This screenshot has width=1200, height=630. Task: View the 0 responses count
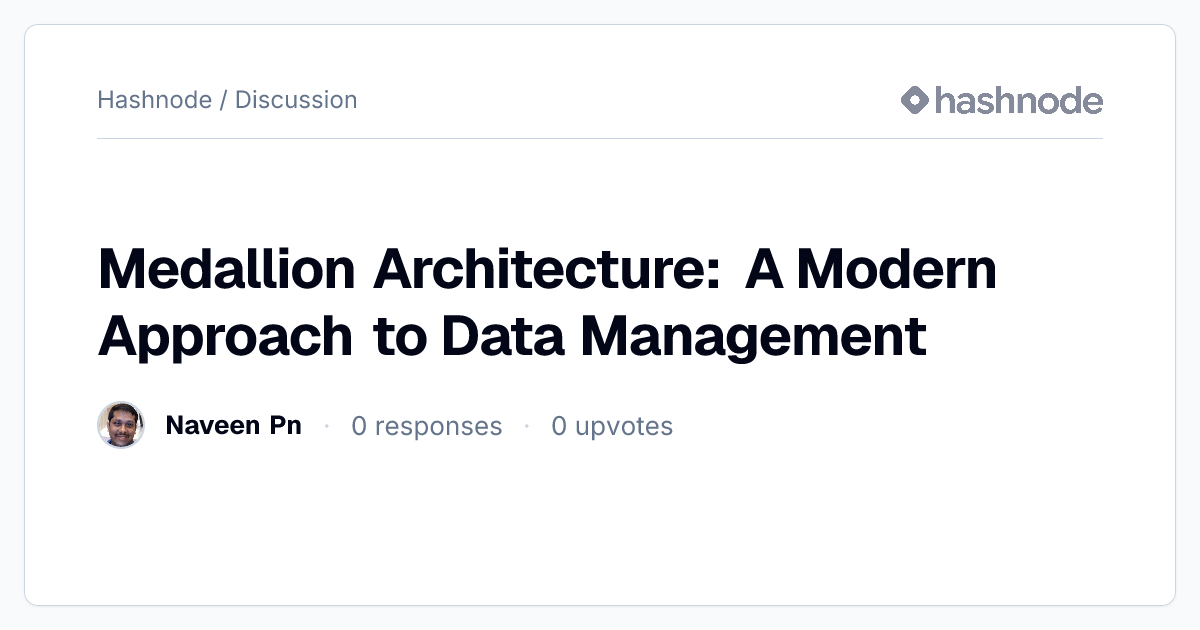click(427, 426)
